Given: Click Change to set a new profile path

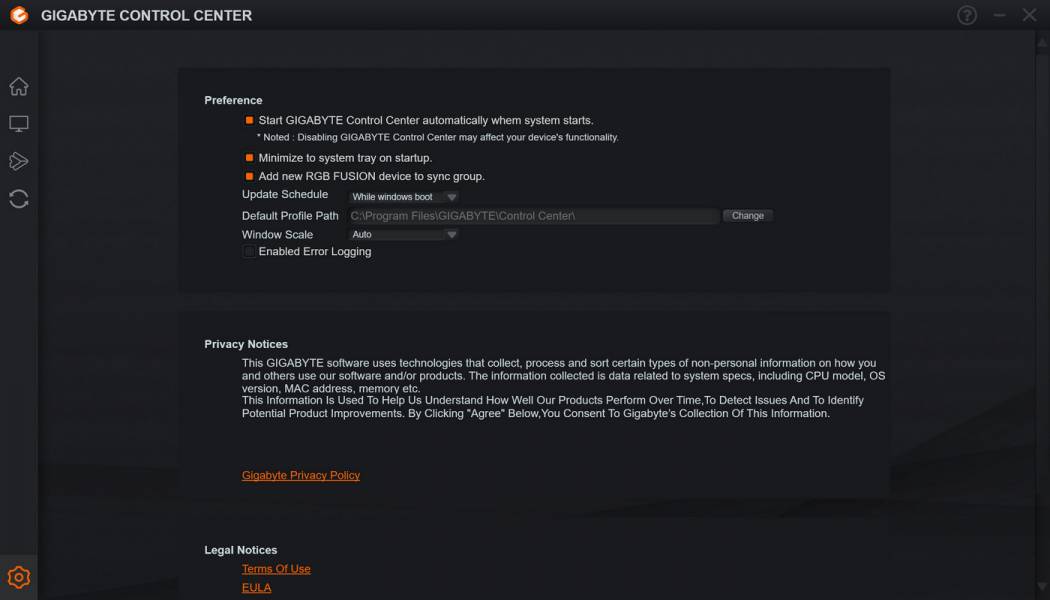Looking at the screenshot, I should tap(748, 215).
